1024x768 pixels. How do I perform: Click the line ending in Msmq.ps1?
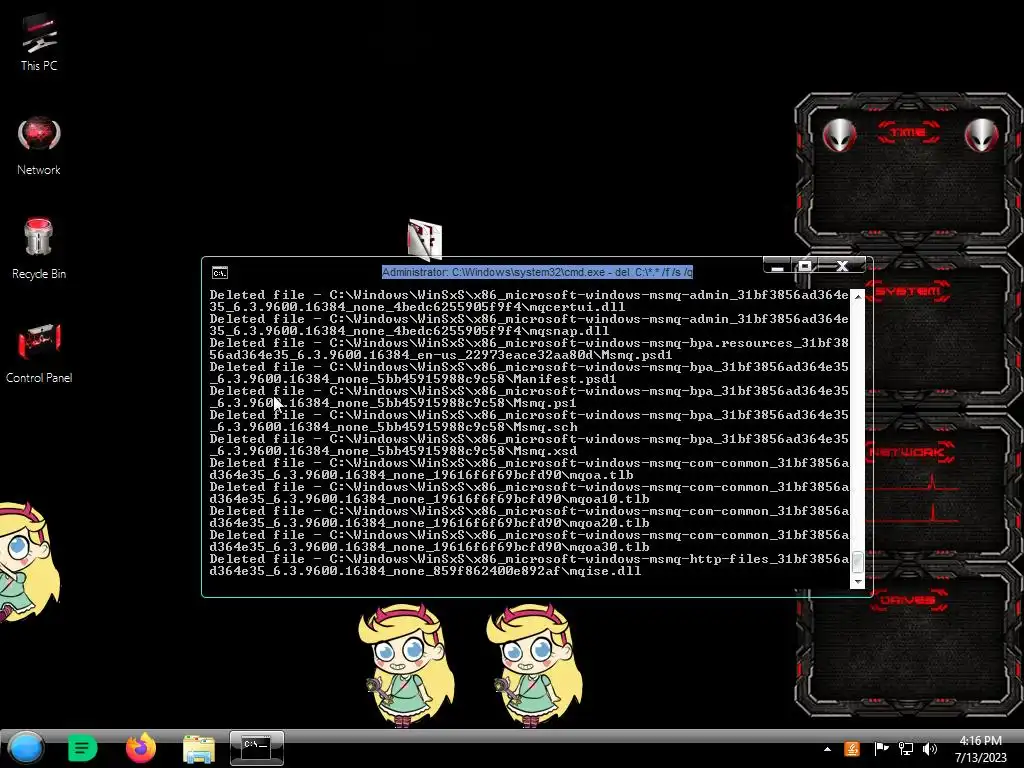pyautogui.click(x=529, y=397)
